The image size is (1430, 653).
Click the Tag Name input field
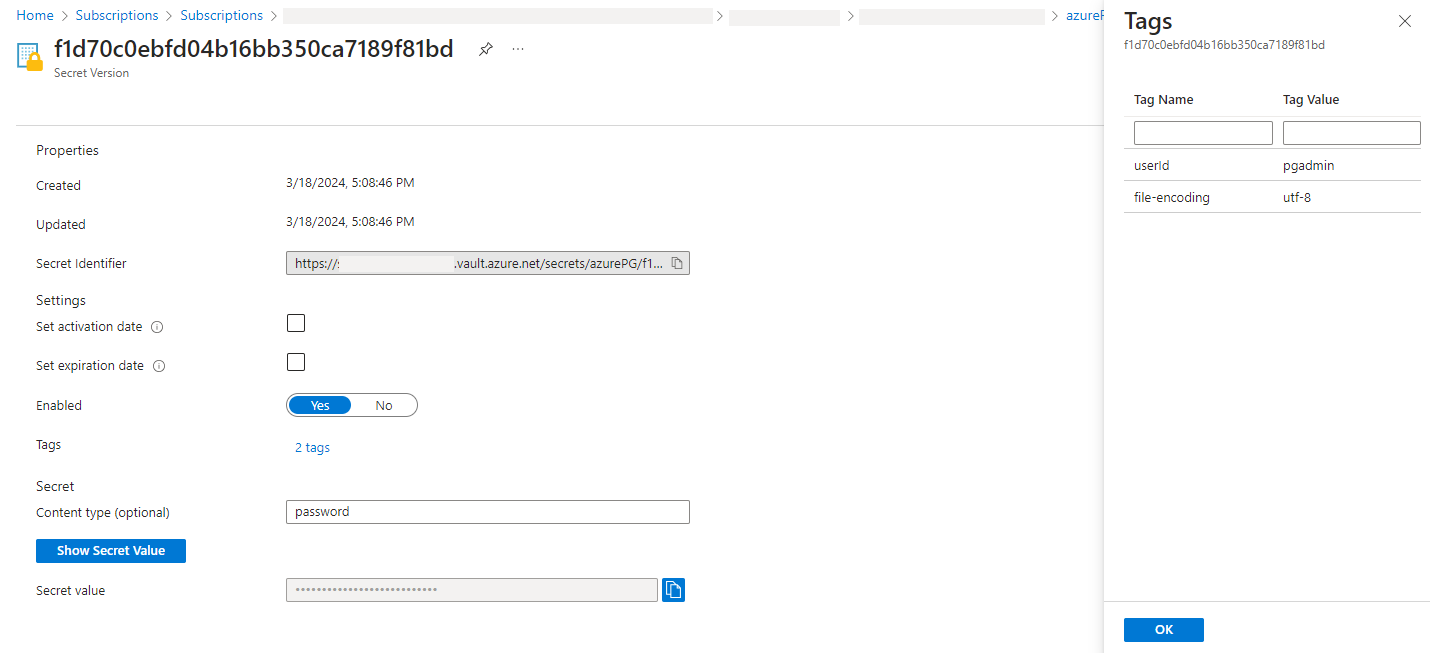coord(1203,133)
